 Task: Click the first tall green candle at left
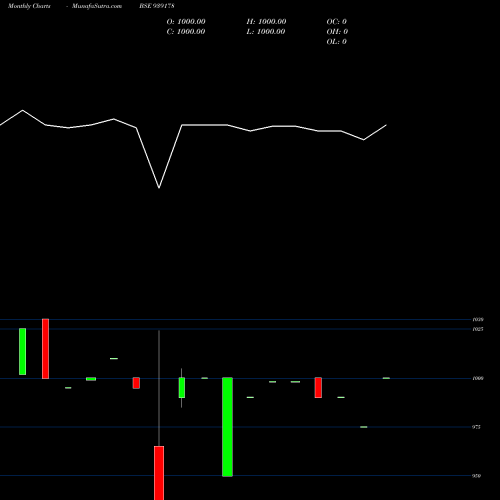pyautogui.click(x=22, y=352)
